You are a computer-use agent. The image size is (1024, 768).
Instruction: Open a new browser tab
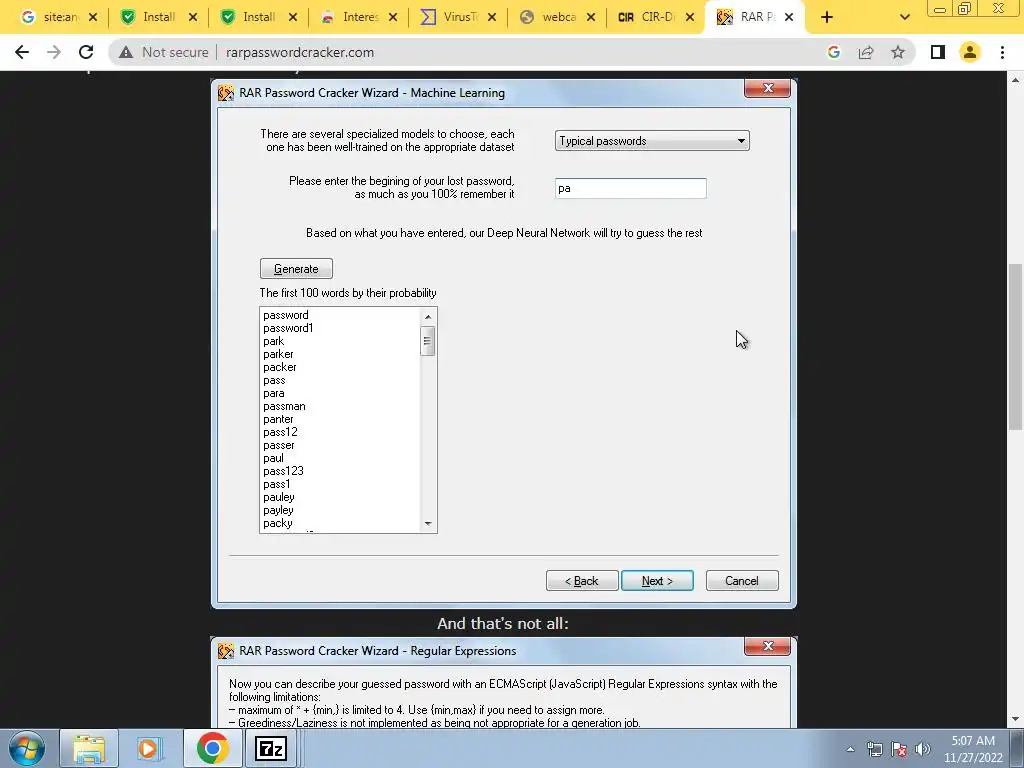point(827,17)
